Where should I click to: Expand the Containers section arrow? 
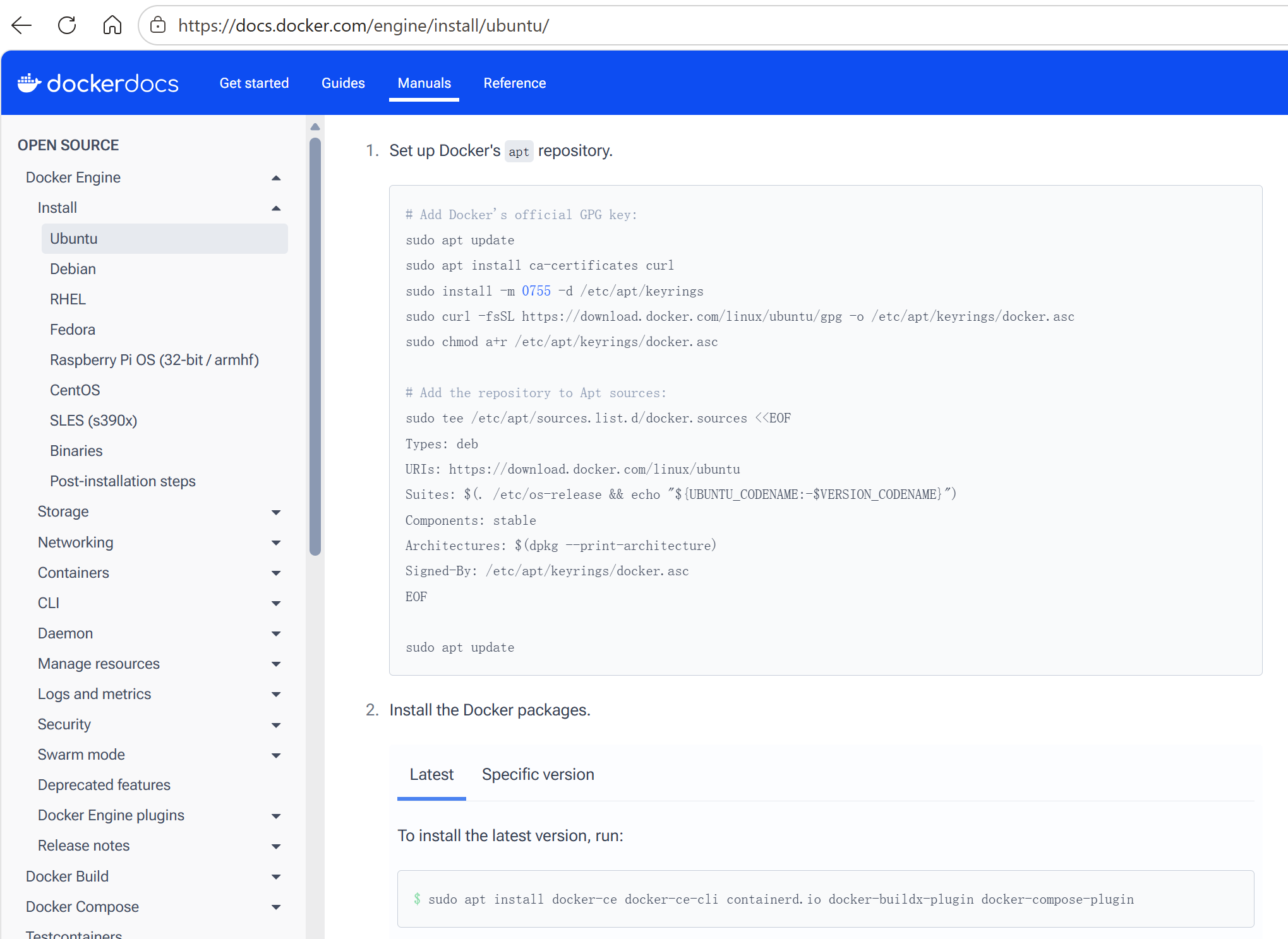pyautogui.click(x=276, y=573)
